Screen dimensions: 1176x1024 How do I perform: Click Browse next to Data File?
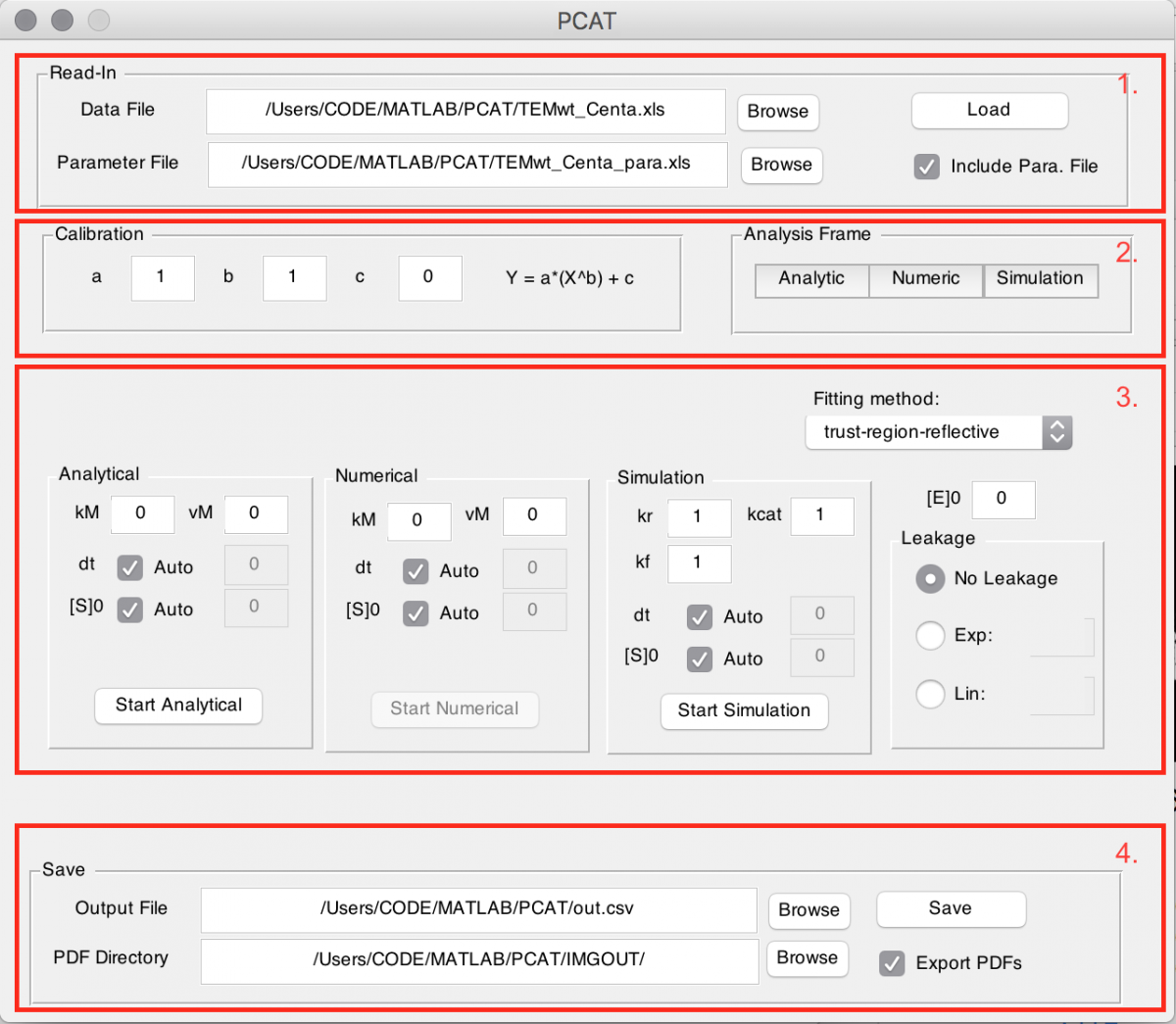(777, 112)
